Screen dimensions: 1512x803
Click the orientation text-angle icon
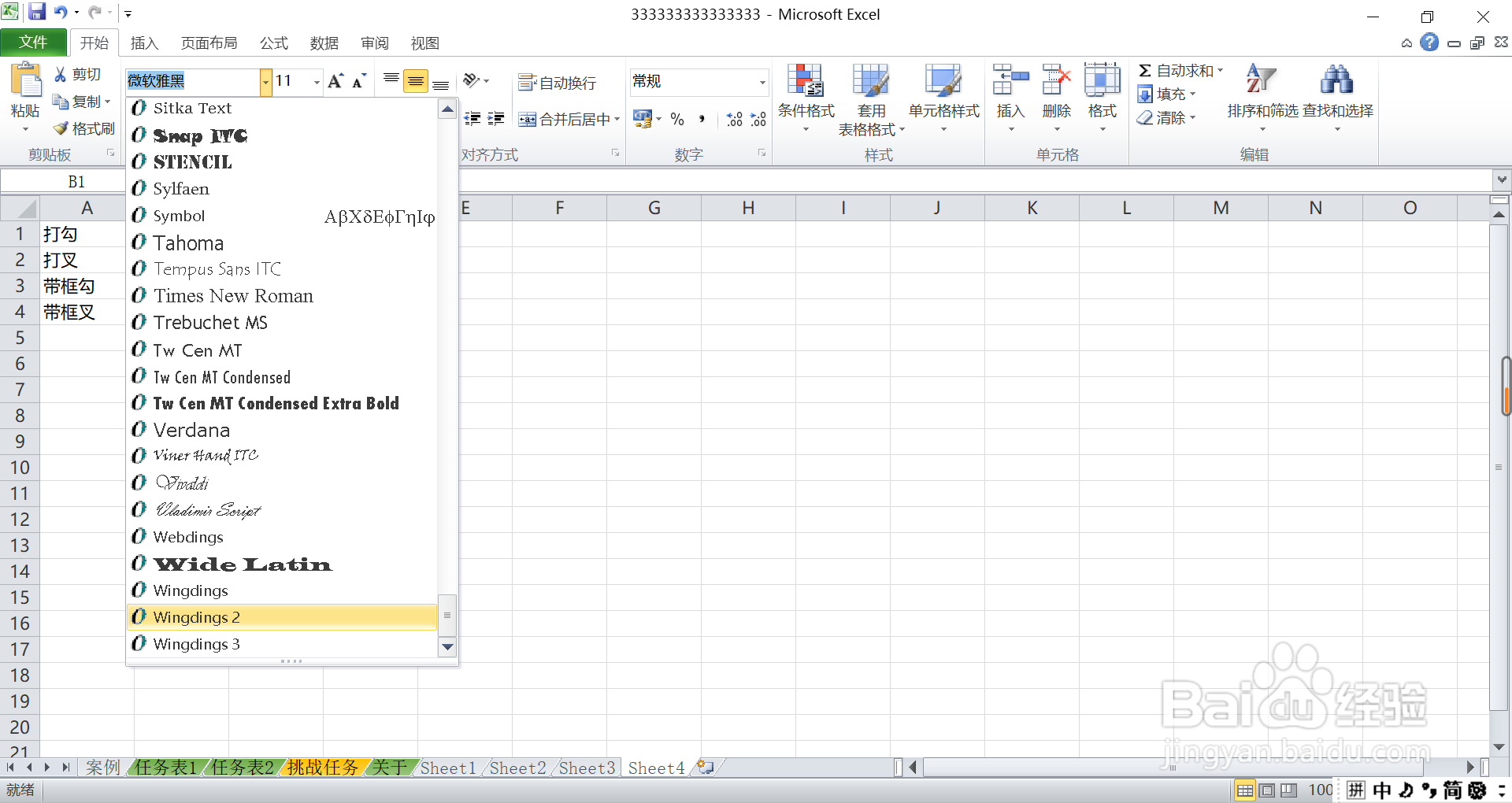(x=472, y=80)
